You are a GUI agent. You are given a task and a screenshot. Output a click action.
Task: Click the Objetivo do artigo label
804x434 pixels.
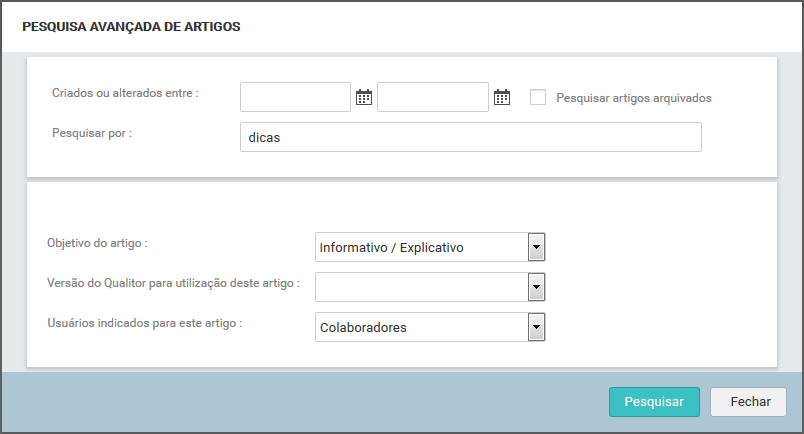[x=97, y=243]
